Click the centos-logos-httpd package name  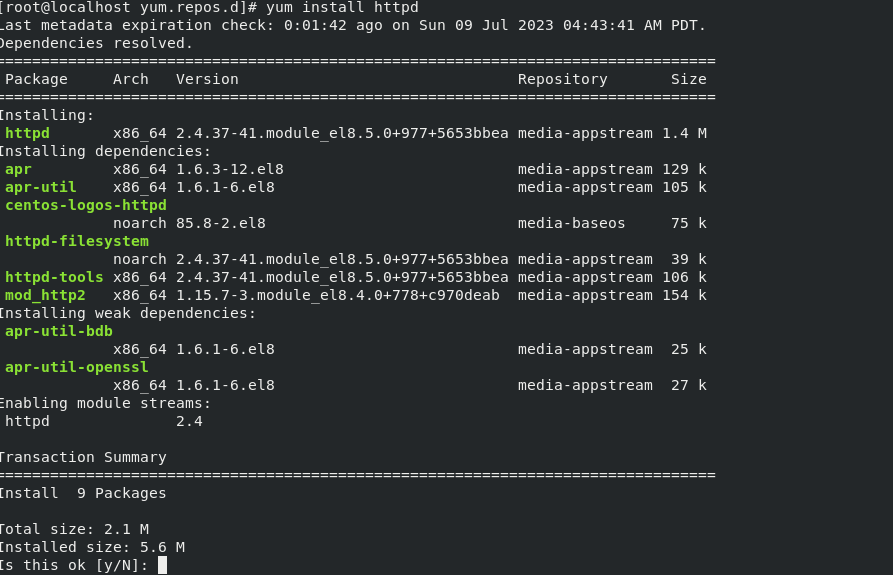(x=86, y=206)
